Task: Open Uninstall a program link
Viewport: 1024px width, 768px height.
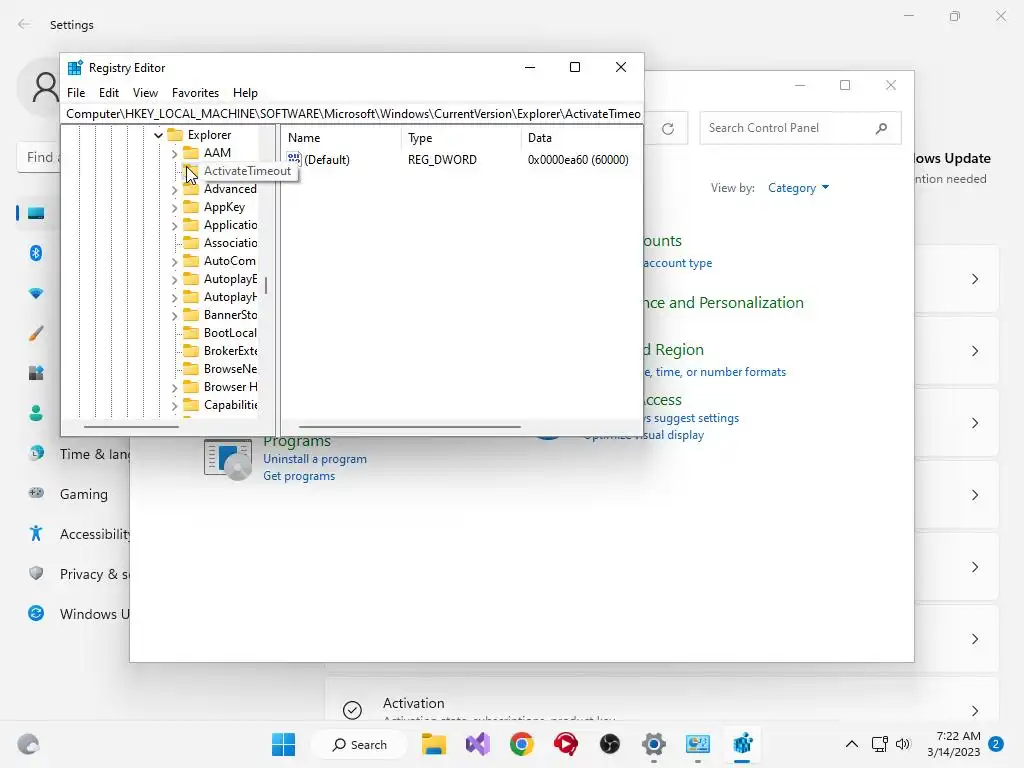Action: pyautogui.click(x=315, y=459)
